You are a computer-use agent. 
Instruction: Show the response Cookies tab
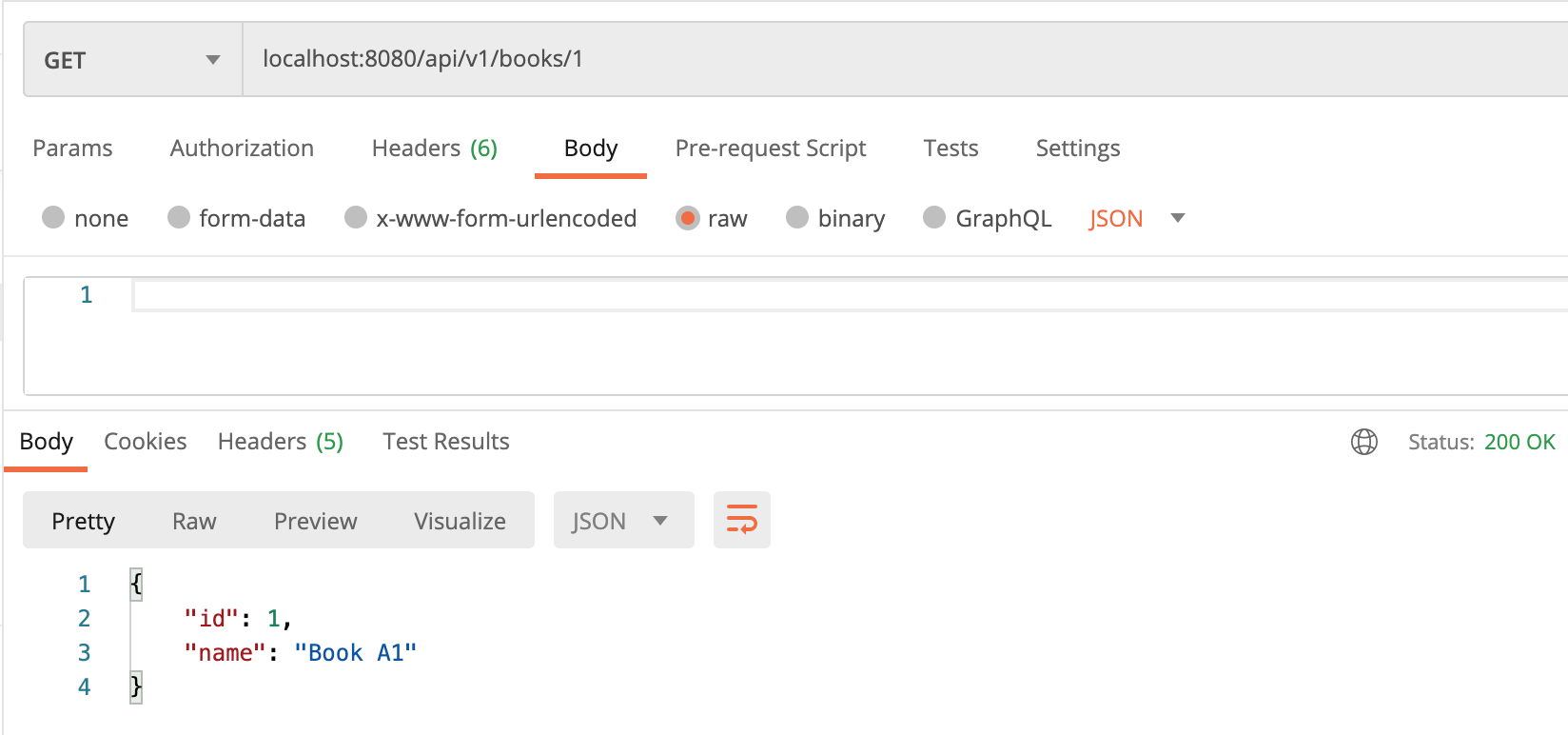click(x=145, y=442)
